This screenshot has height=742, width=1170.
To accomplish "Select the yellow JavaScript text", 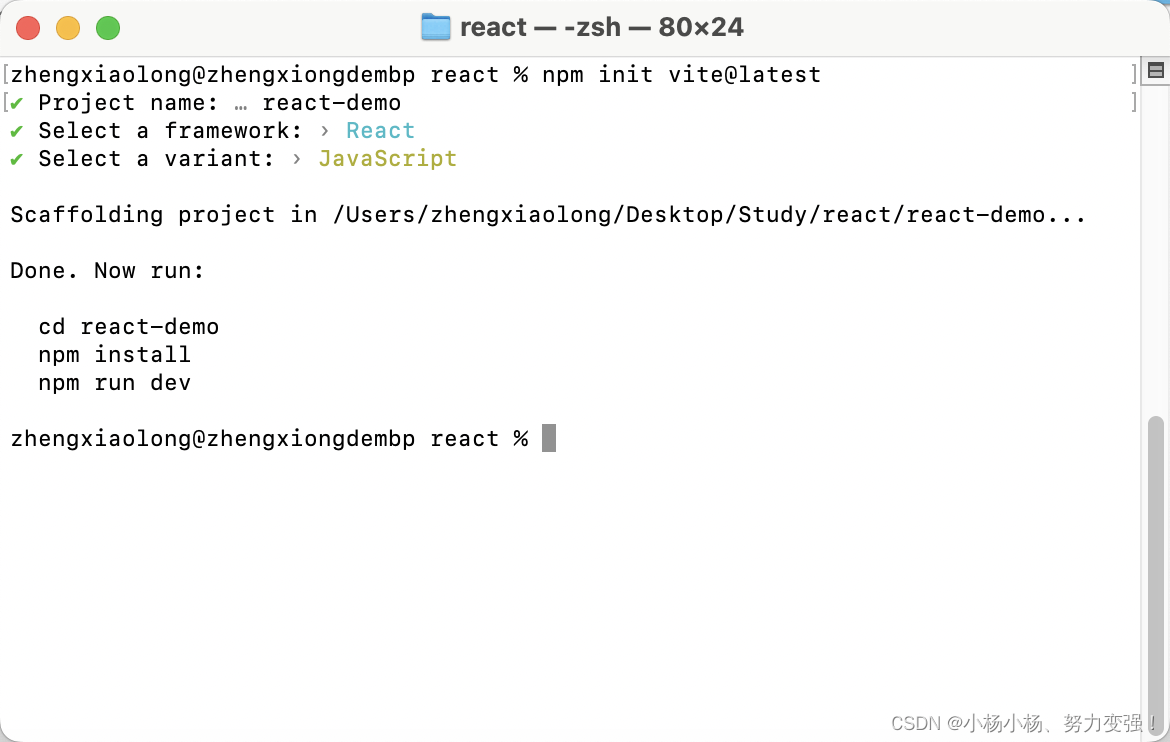I will (x=388, y=158).
